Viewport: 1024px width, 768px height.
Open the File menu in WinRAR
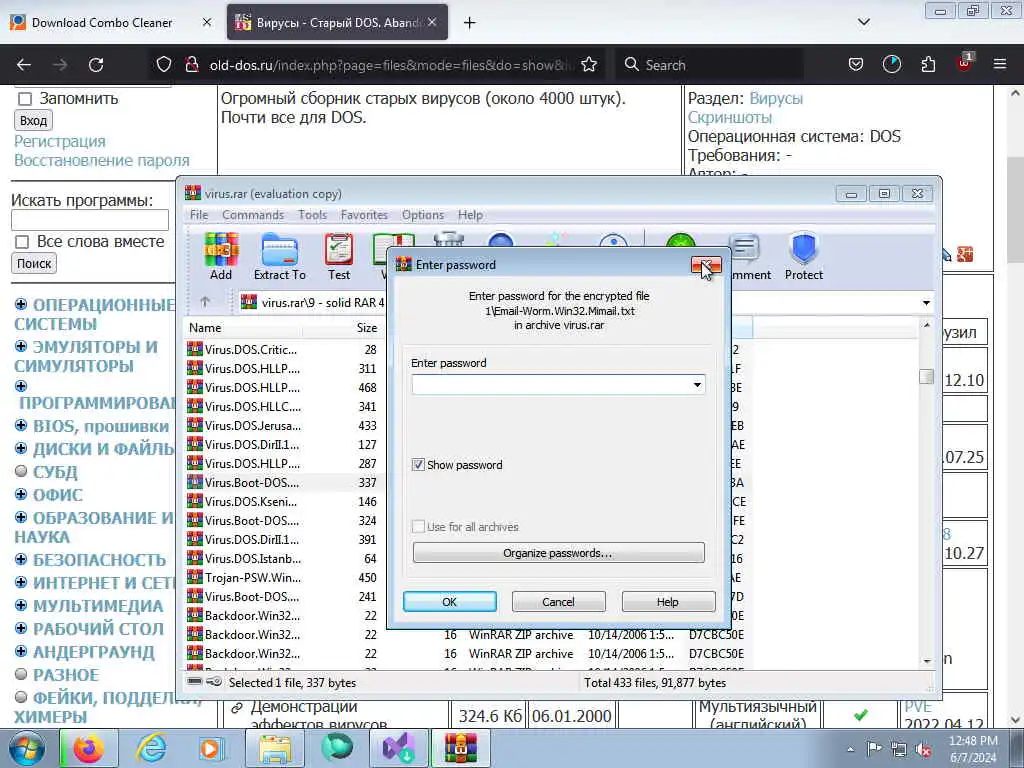[x=199, y=215]
